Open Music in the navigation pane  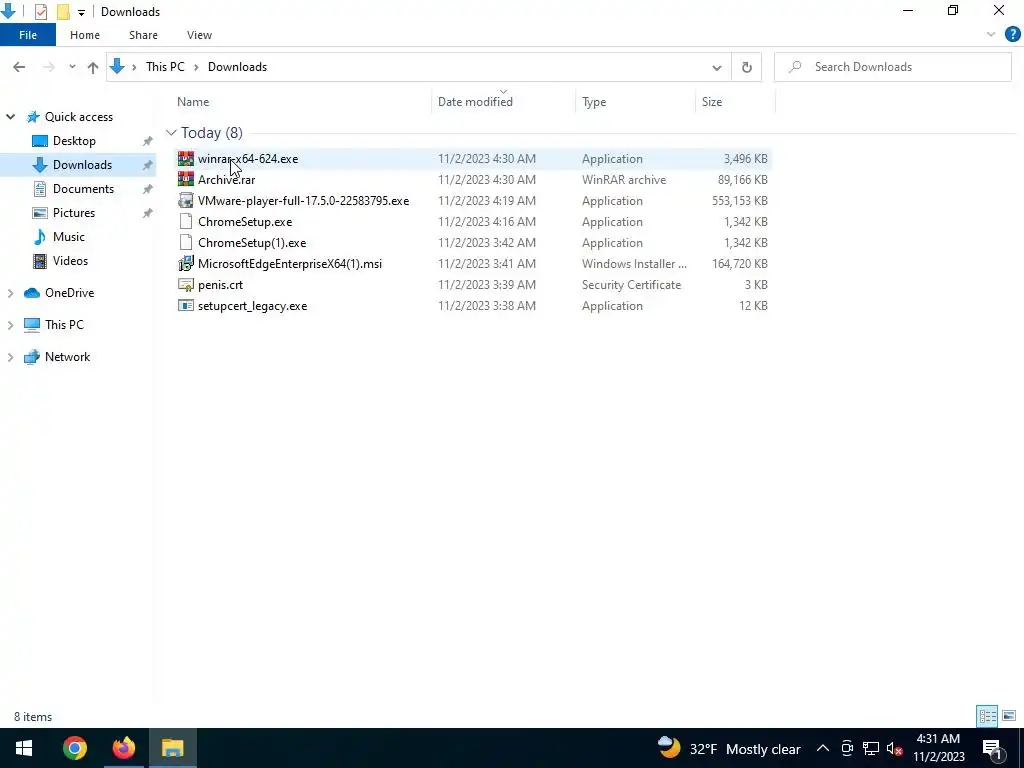tap(69, 237)
